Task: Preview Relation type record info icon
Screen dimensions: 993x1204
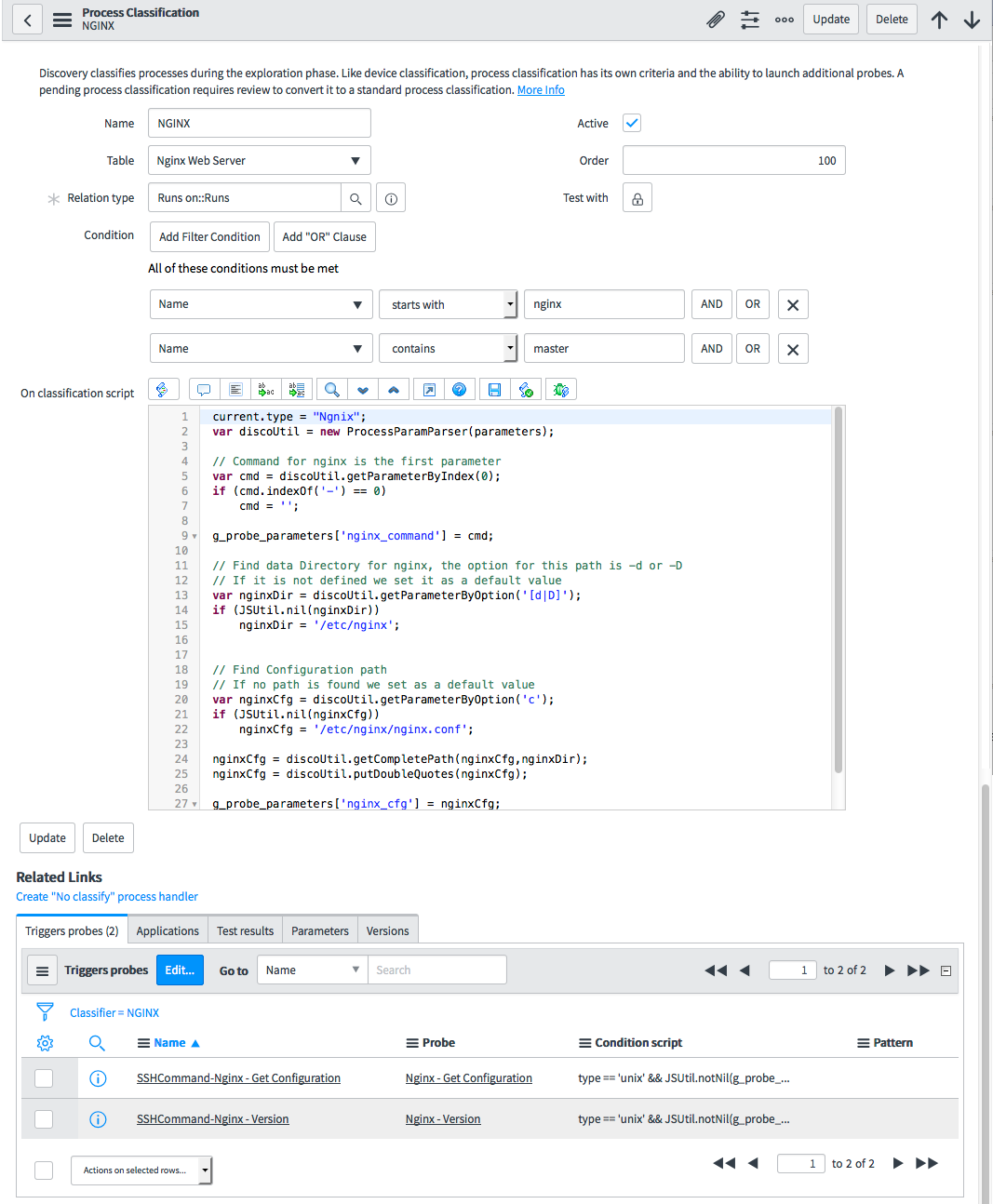Action: click(x=391, y=198)
